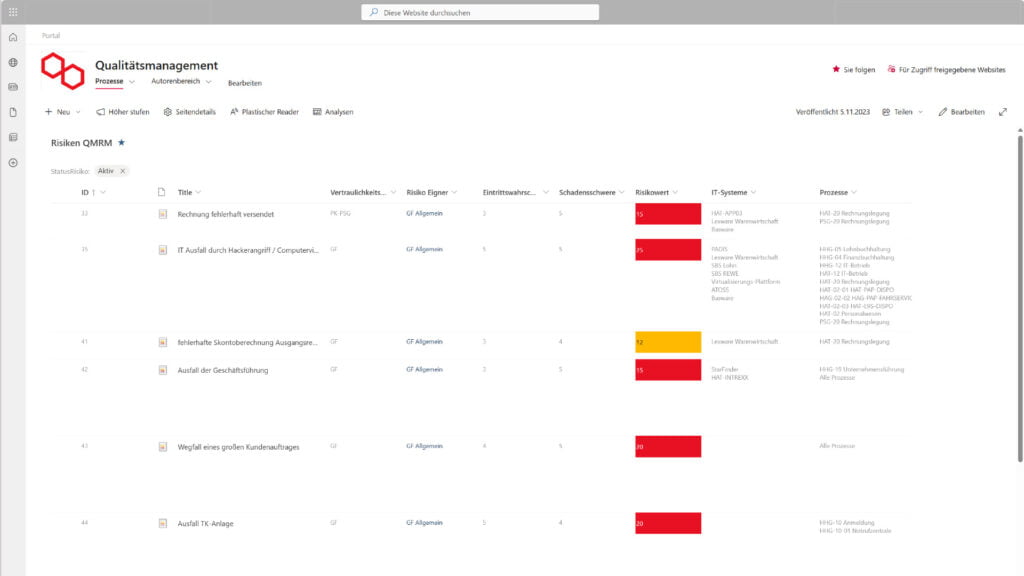The image size is (1024, 576).
Task: Click the expand full-screen arrows icon
Action: tap(1003, 112)
